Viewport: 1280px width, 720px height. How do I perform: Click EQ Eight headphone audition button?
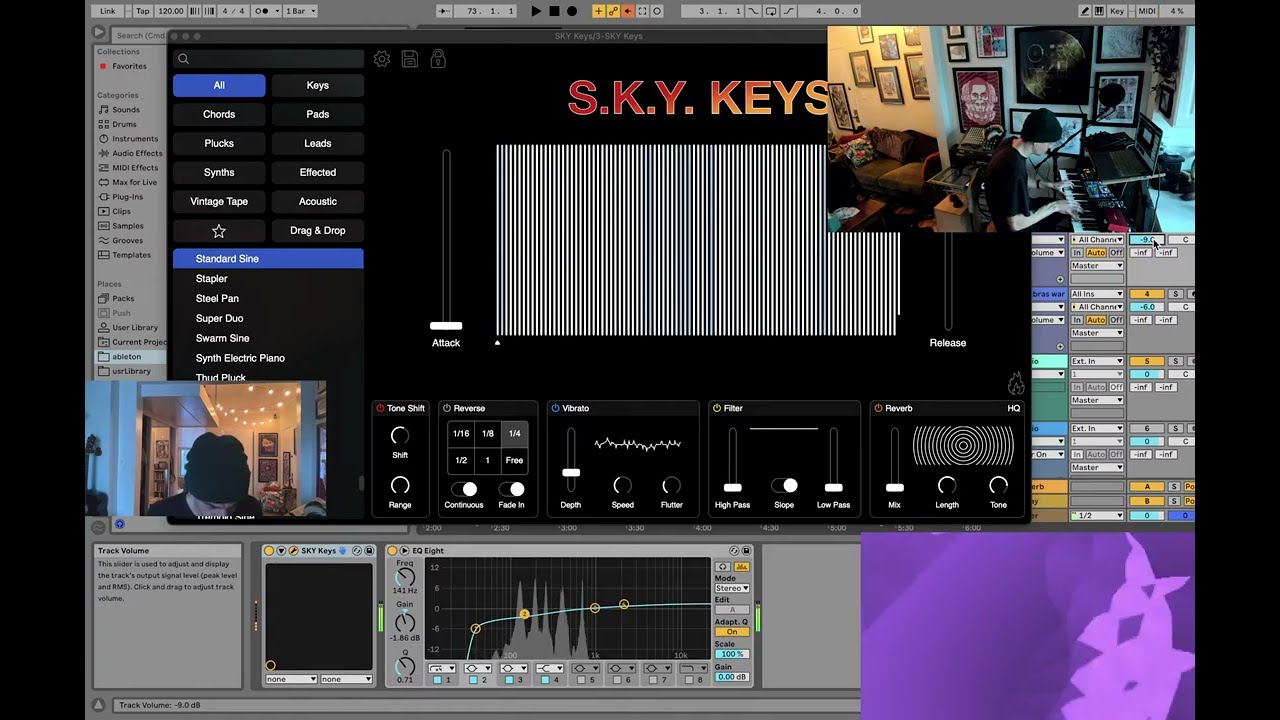(x=723, y=567)
